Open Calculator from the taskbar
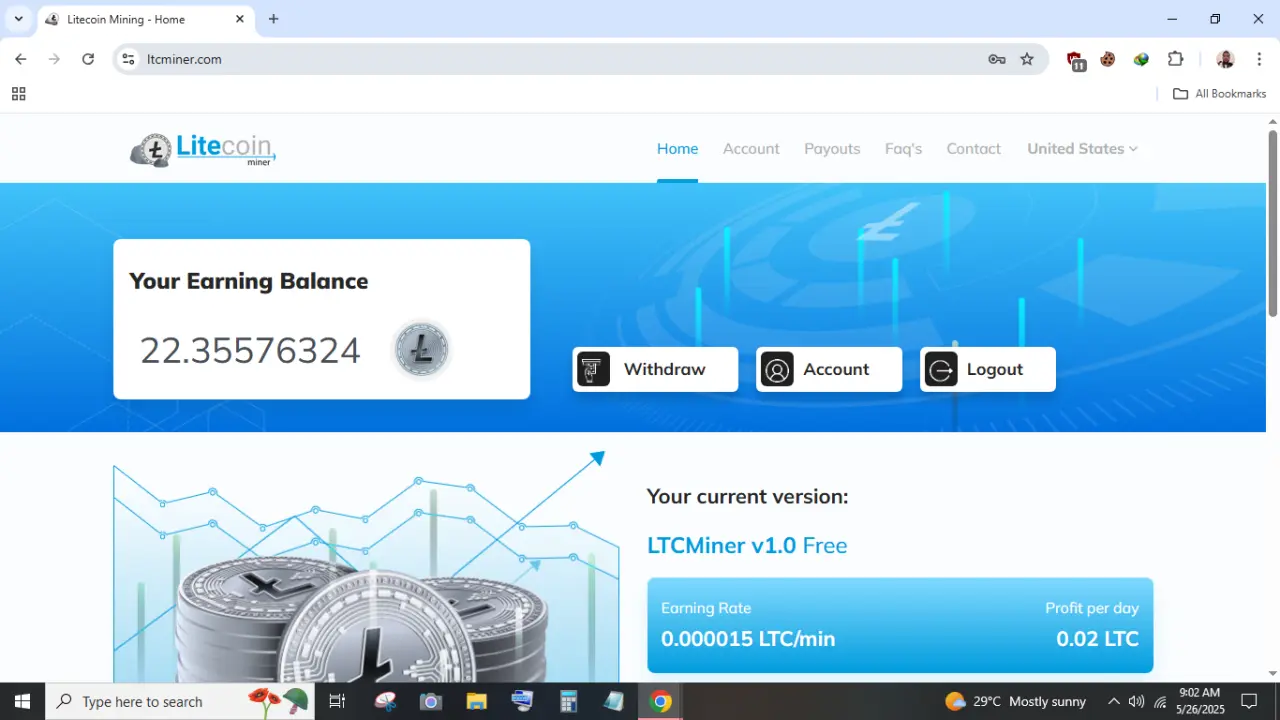1280x720 pixels. [x=569, y=701]
